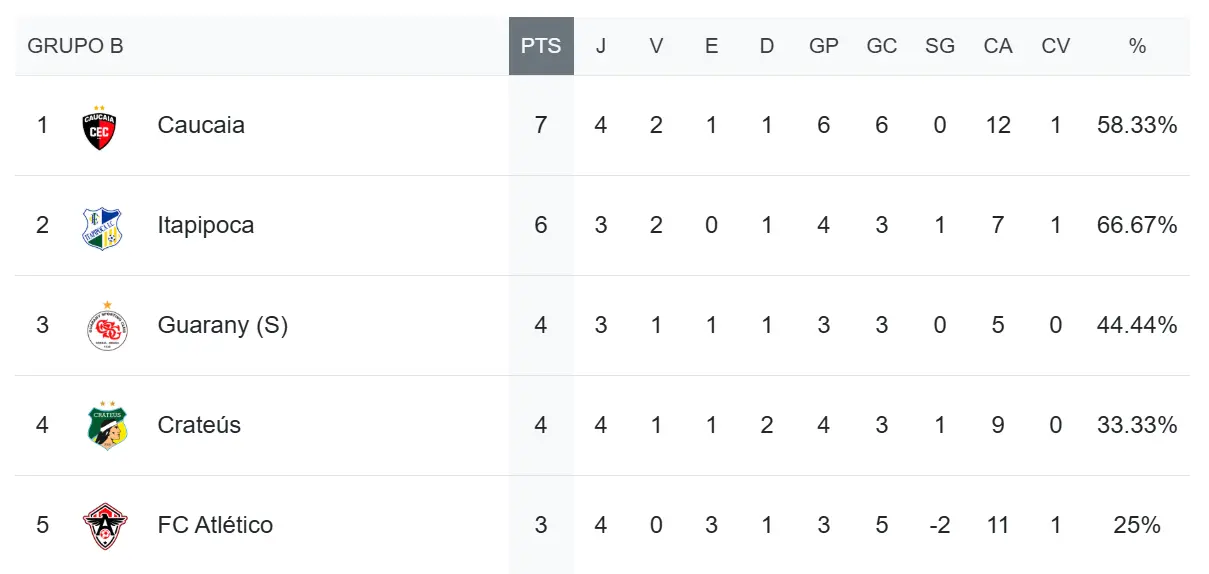Screen dimensions: 1209x574
Task: Click the Crateús team crest icon
Action: tap(107, 426)
